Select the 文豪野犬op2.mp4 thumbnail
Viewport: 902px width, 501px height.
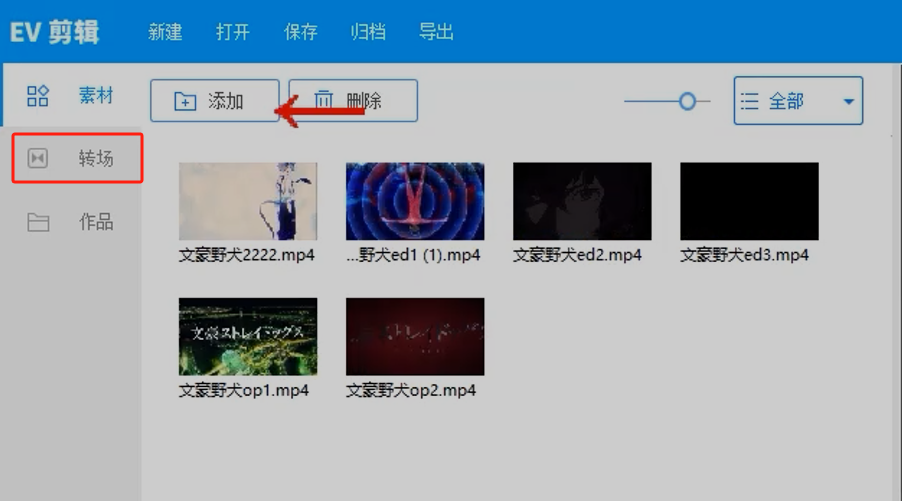click(x=415, y=336)
